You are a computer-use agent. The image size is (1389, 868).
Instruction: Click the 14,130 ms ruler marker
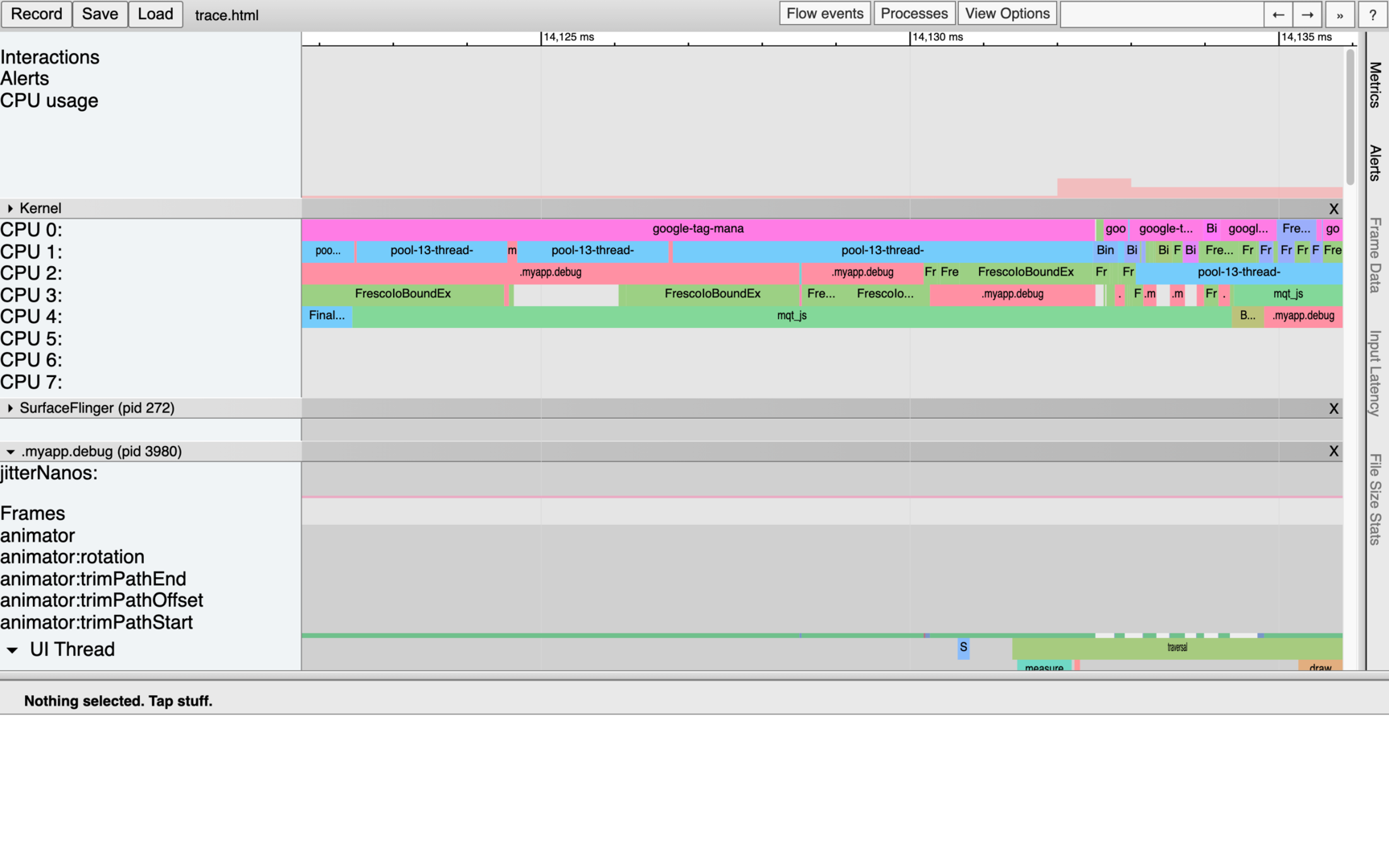pos(937,37)
